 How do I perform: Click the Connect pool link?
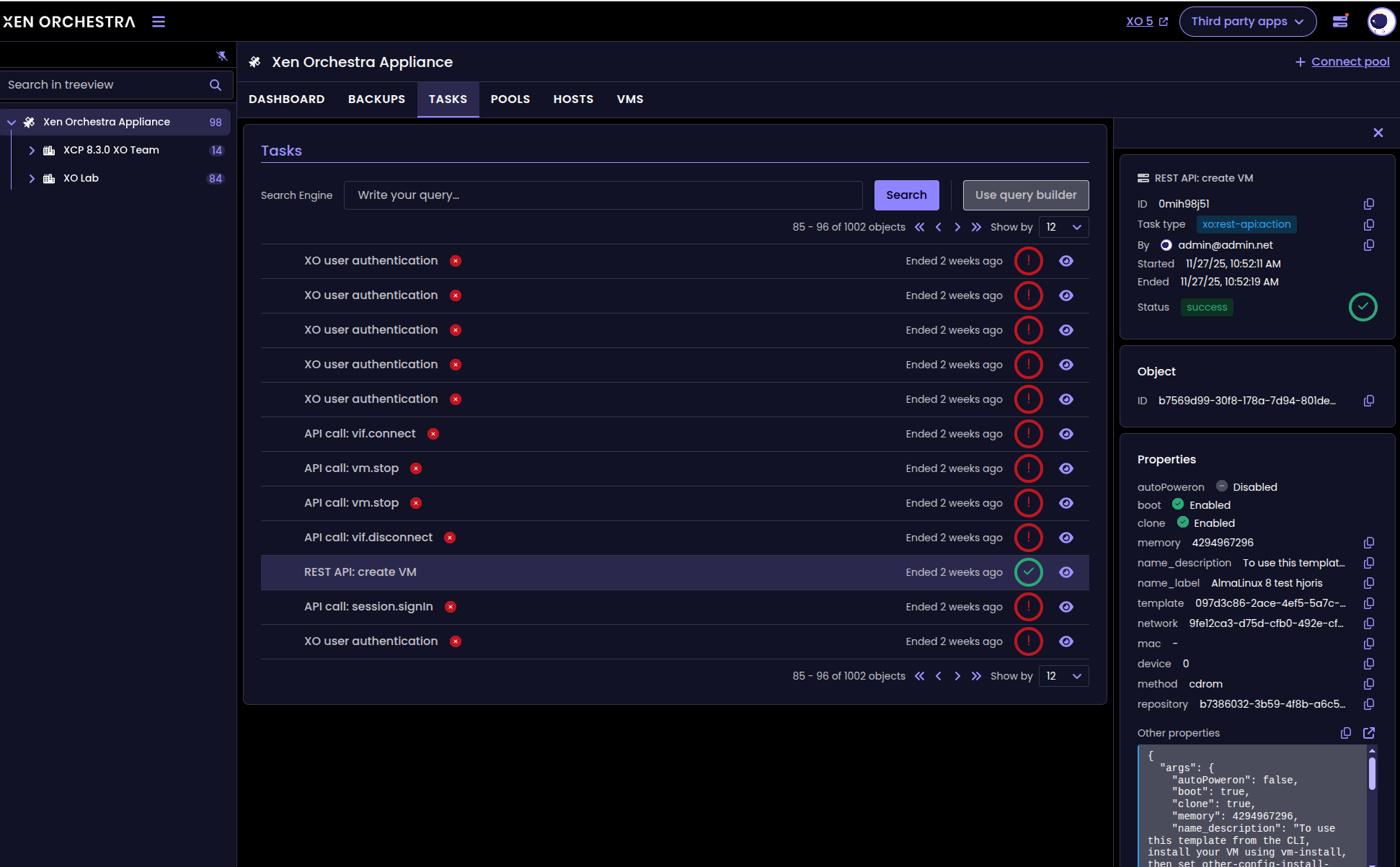click(1350, 62)
